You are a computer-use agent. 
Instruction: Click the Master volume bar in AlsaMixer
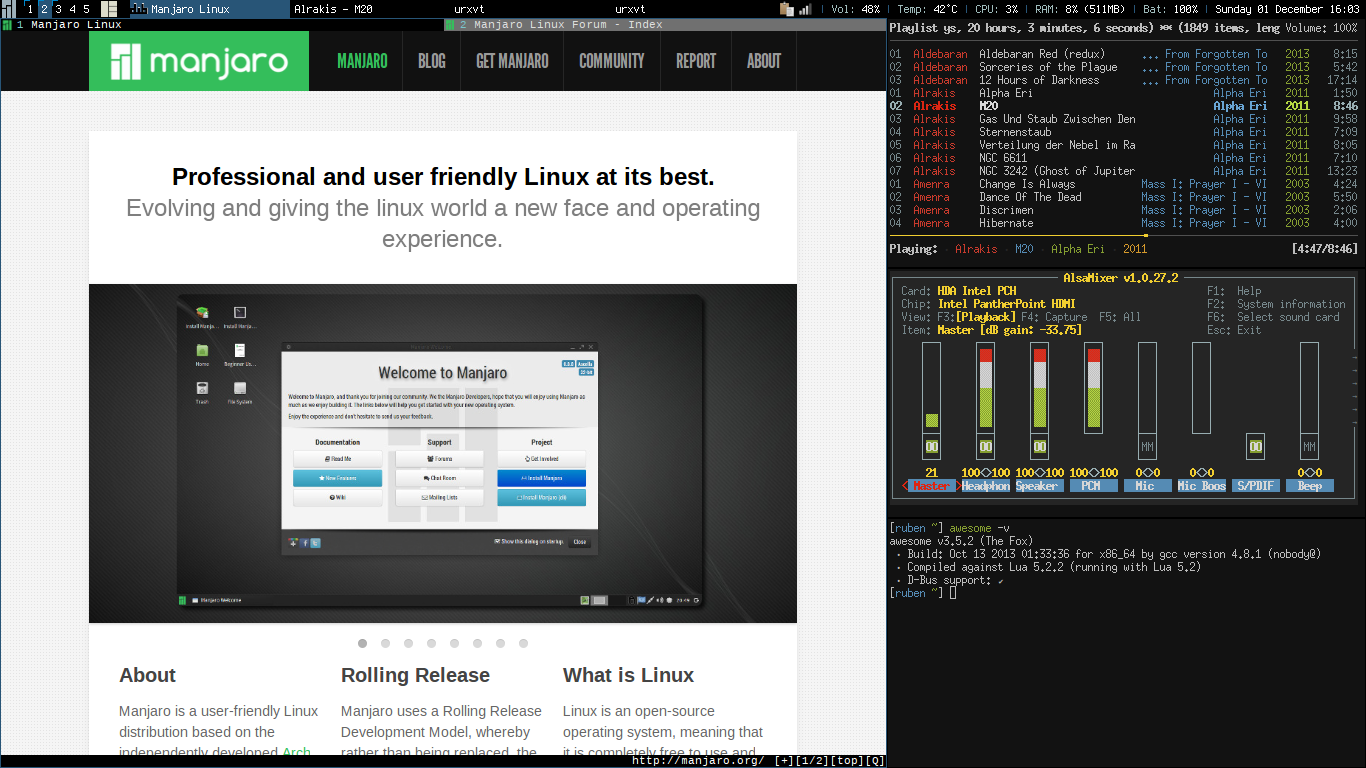pyautogui.click(x=931, y=388)
